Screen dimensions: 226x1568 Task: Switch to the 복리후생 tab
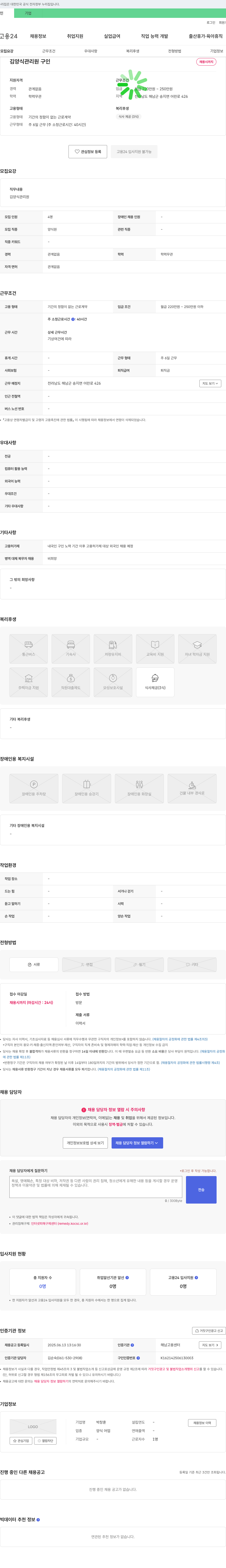[133, 51]
